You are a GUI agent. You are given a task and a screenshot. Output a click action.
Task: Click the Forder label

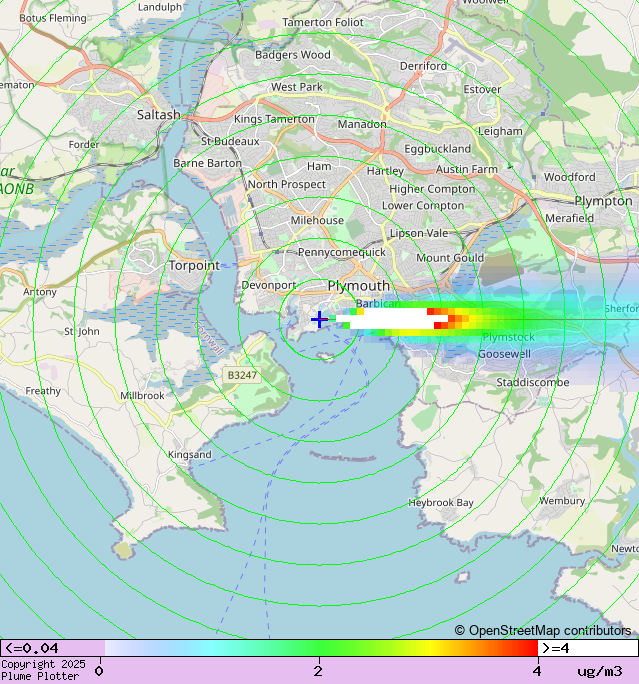[84, 144]
